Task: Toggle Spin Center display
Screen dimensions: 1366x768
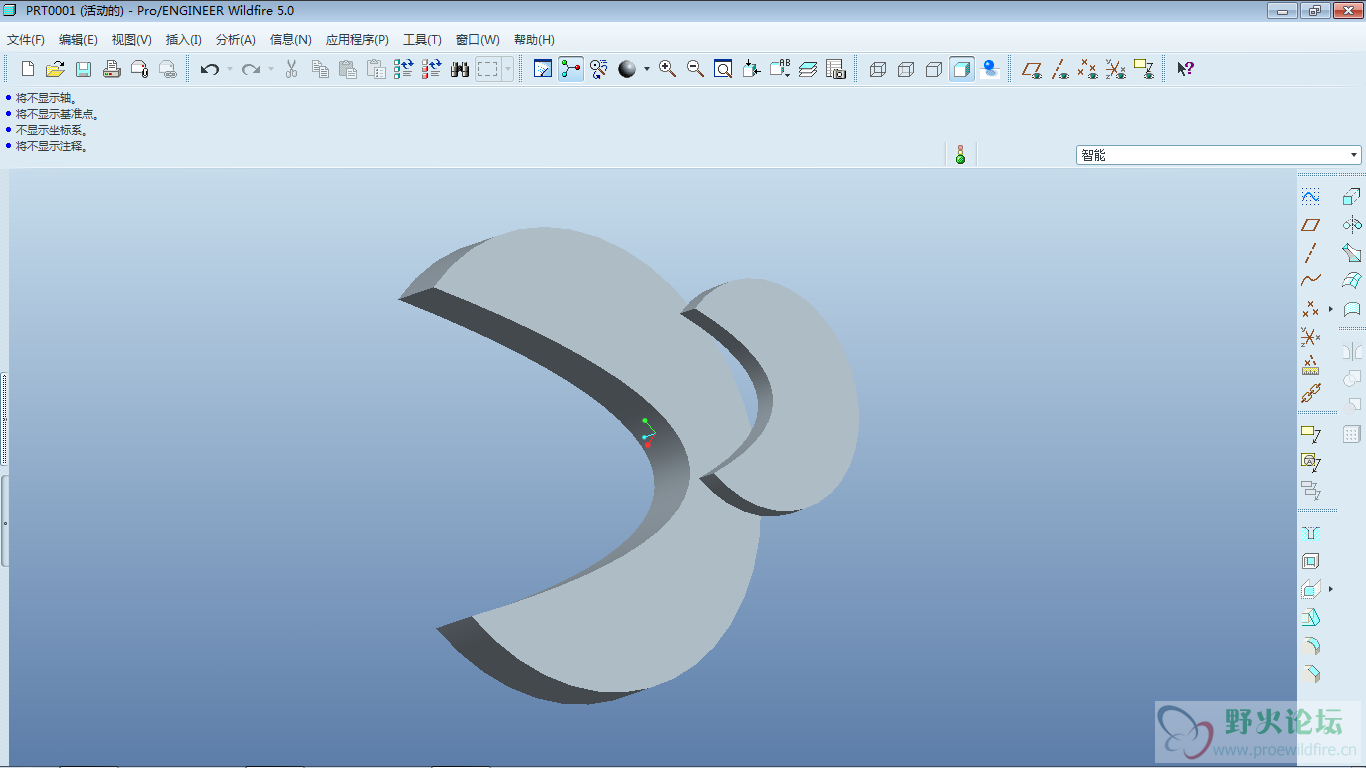Action: coord(571,69)
